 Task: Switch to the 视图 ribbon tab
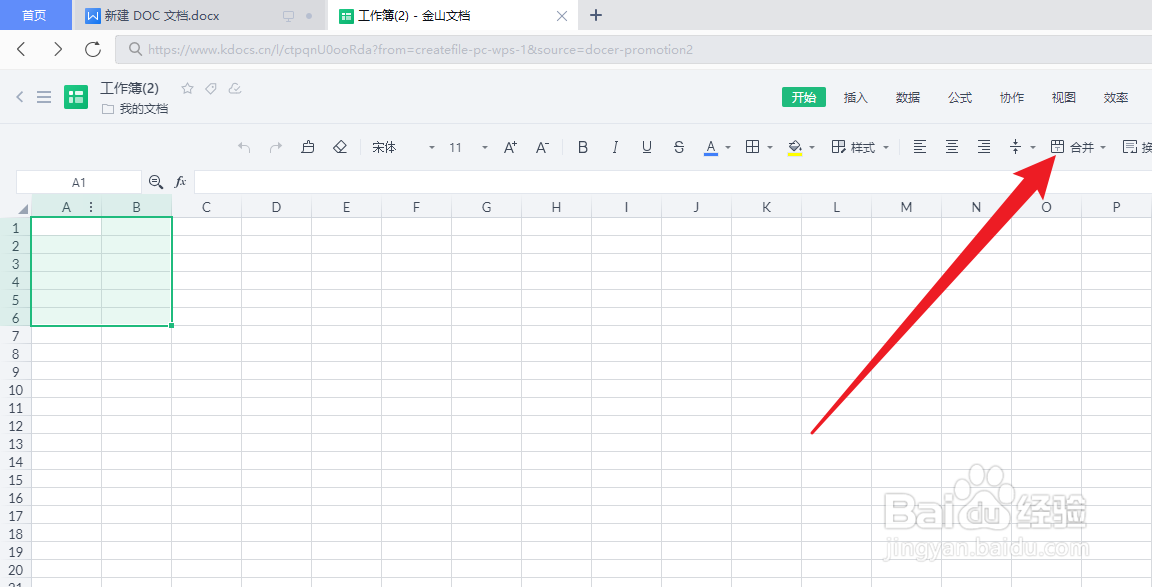(1064, 97)
